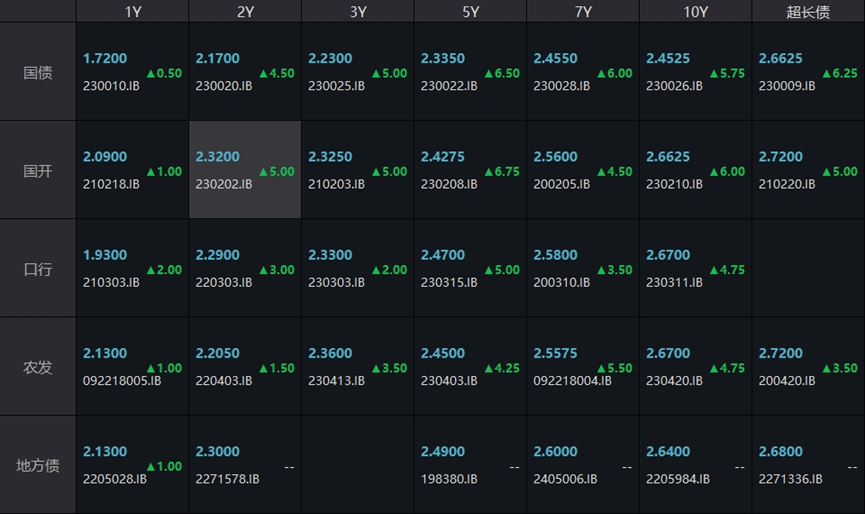
Task: Click the 农发 row label
Action: [x=38, y=367]
